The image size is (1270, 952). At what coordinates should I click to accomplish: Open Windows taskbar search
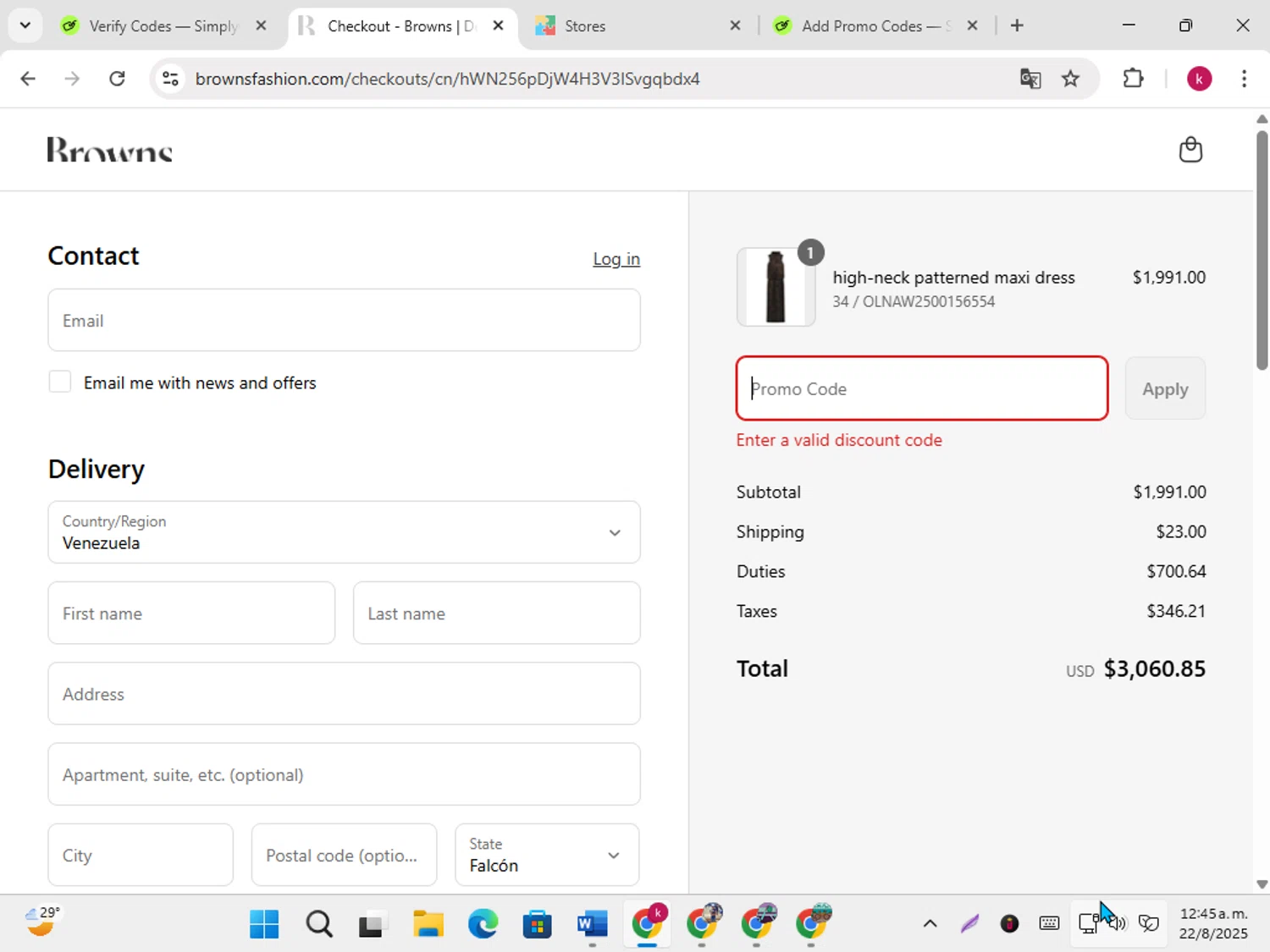click(x=319, y=924)
